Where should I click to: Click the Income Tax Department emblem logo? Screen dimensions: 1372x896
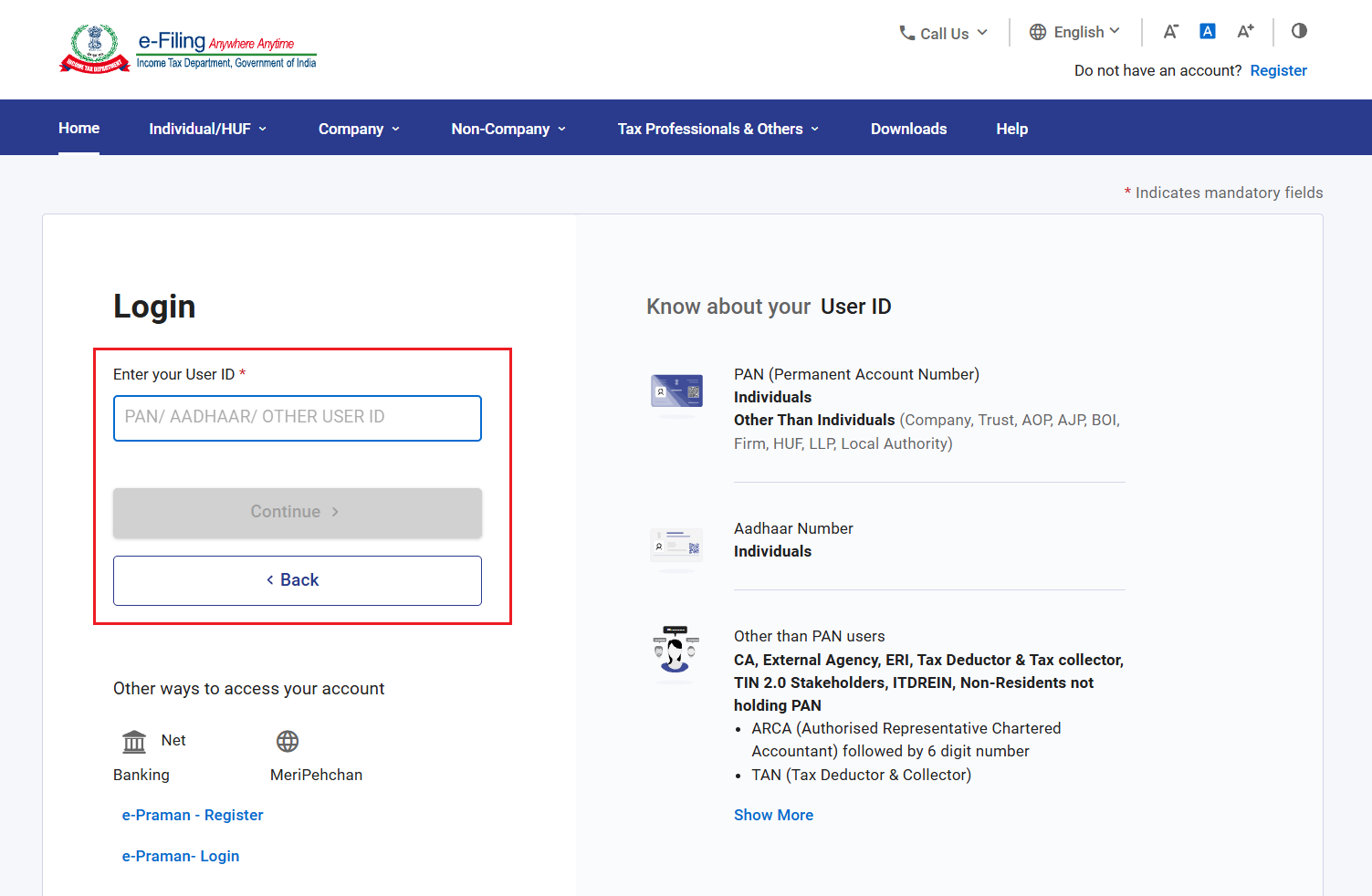click(x=95, y=48)
